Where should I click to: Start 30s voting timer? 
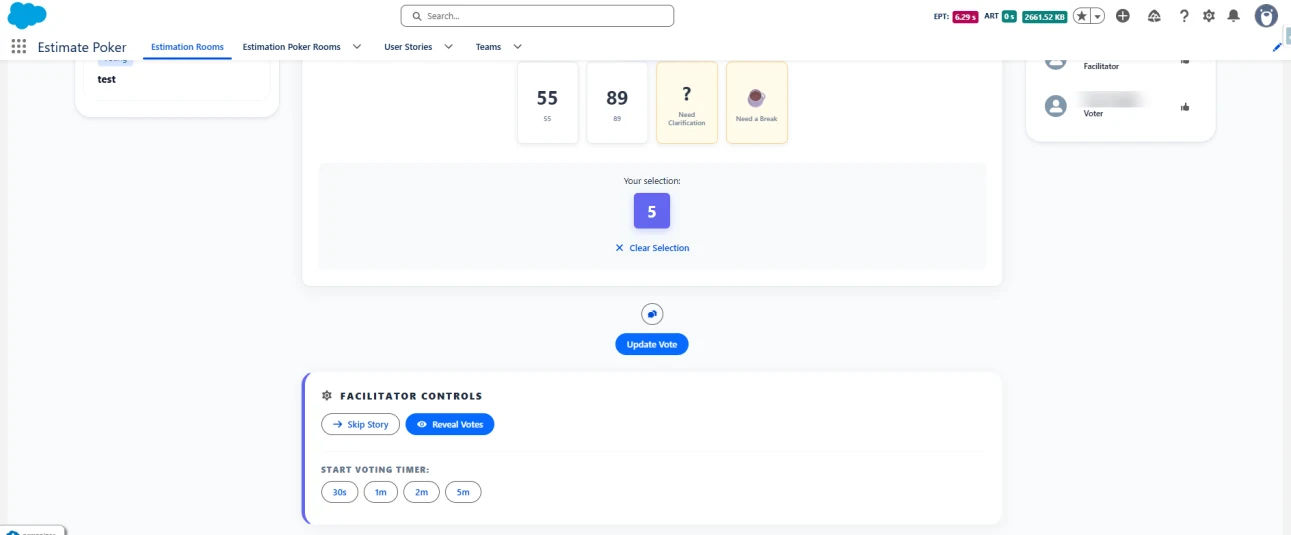[340, 492]
